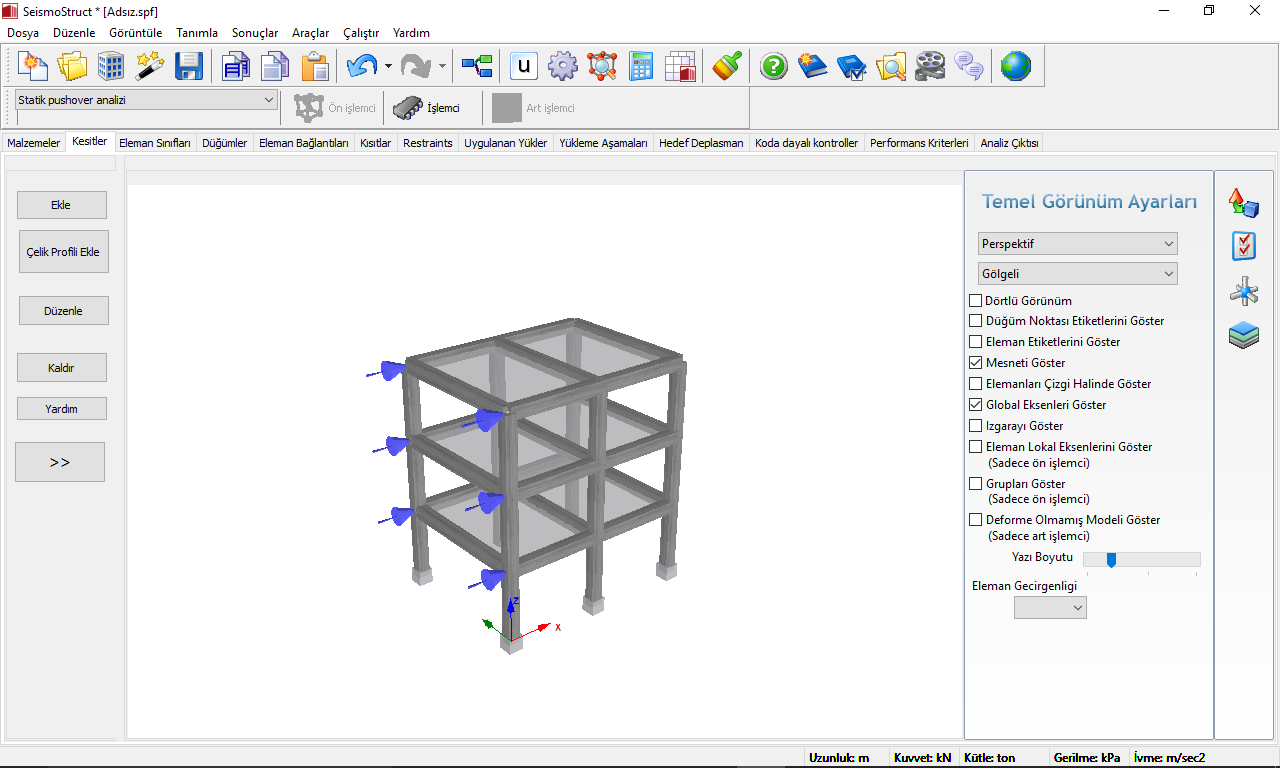The width and height of the screenshot is (1280, 768).
Task: Click the Undo arrow icon
Action: [360, 67]
